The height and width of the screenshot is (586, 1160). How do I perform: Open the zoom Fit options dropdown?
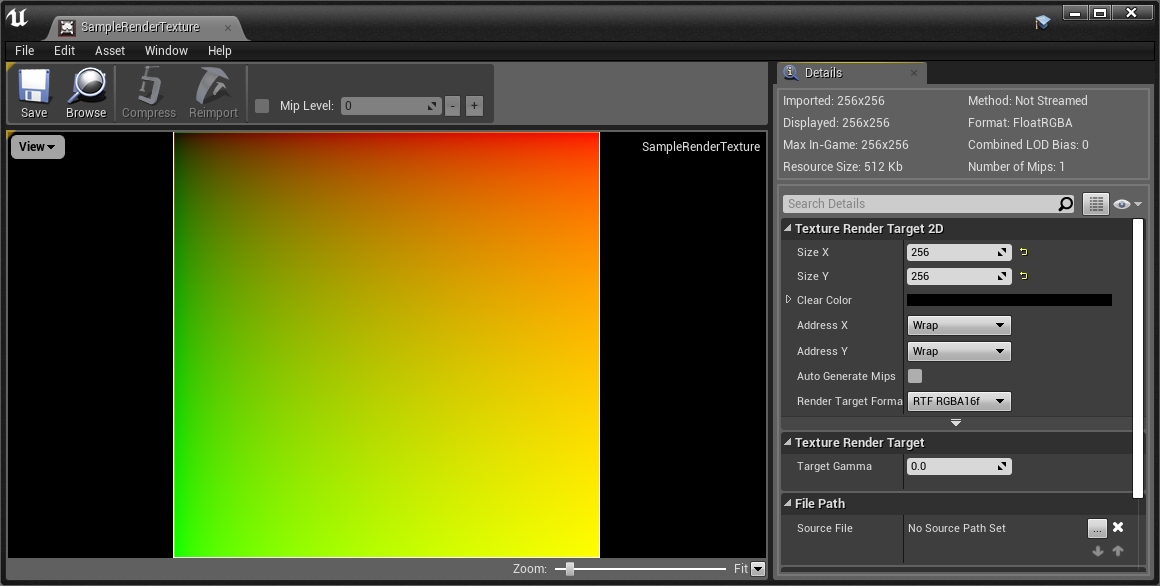(x=758, y=569)
